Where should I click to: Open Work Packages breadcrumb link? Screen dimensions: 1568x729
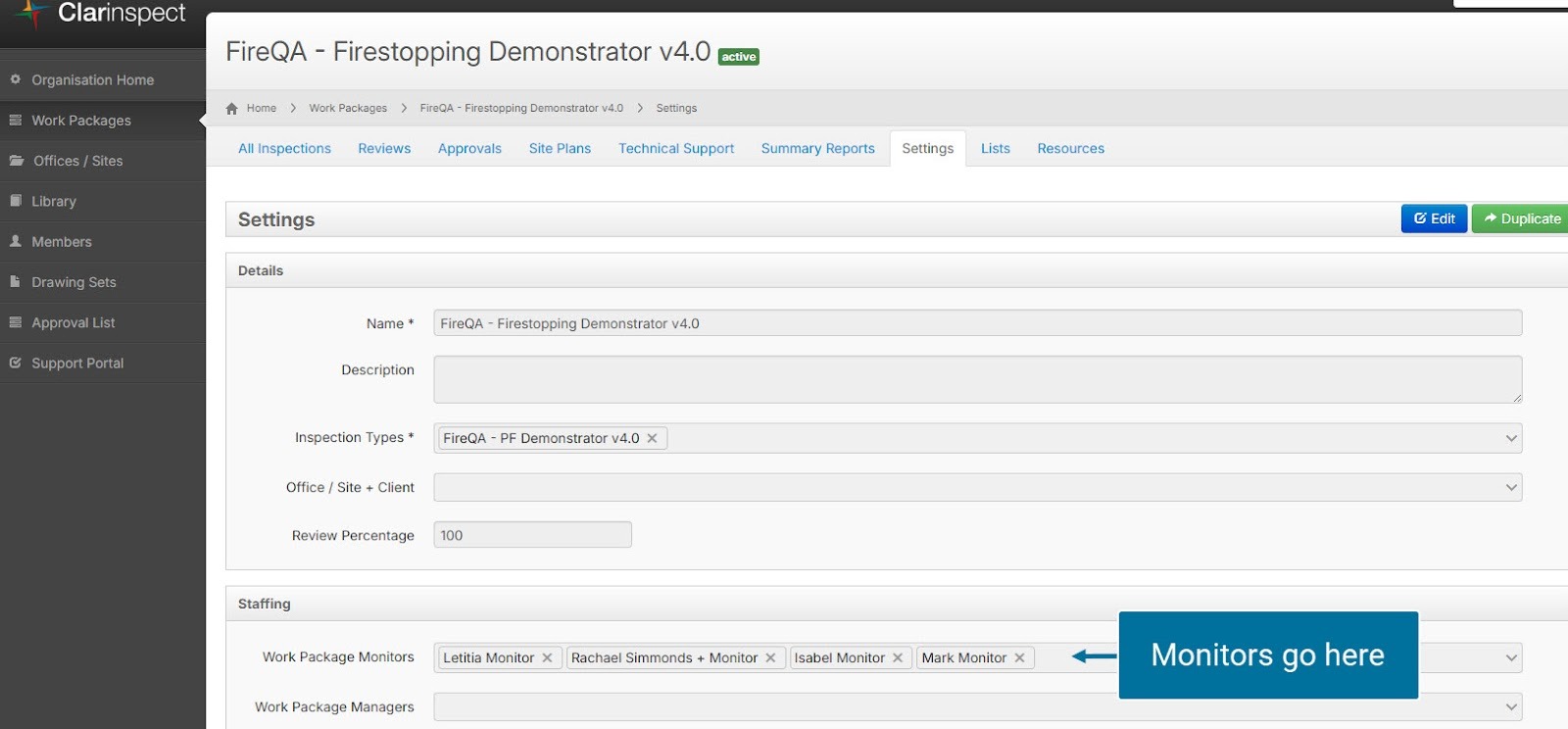click(348, 109)
